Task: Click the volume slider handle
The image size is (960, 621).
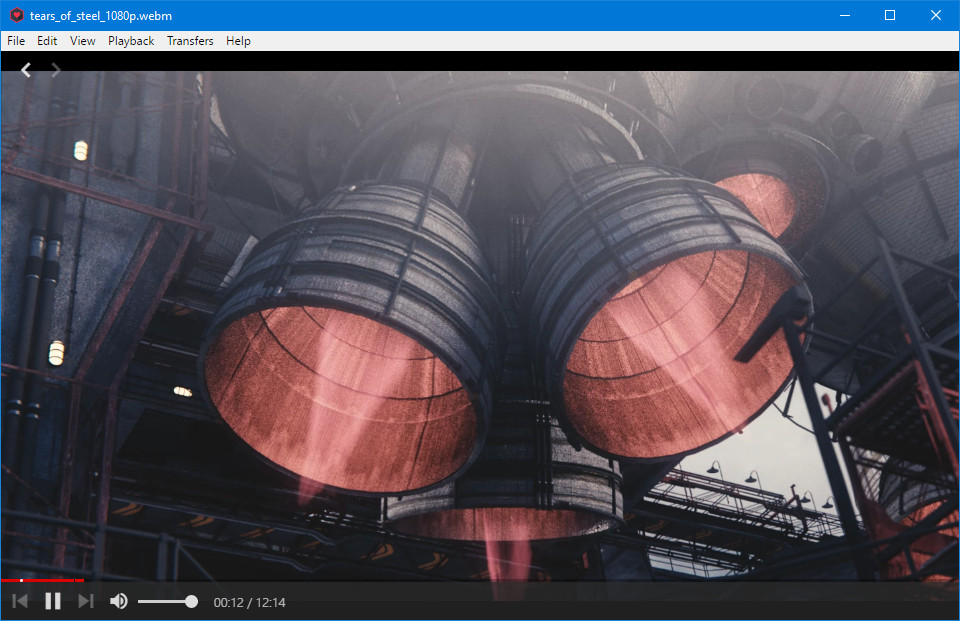Action: pos(191,602)
